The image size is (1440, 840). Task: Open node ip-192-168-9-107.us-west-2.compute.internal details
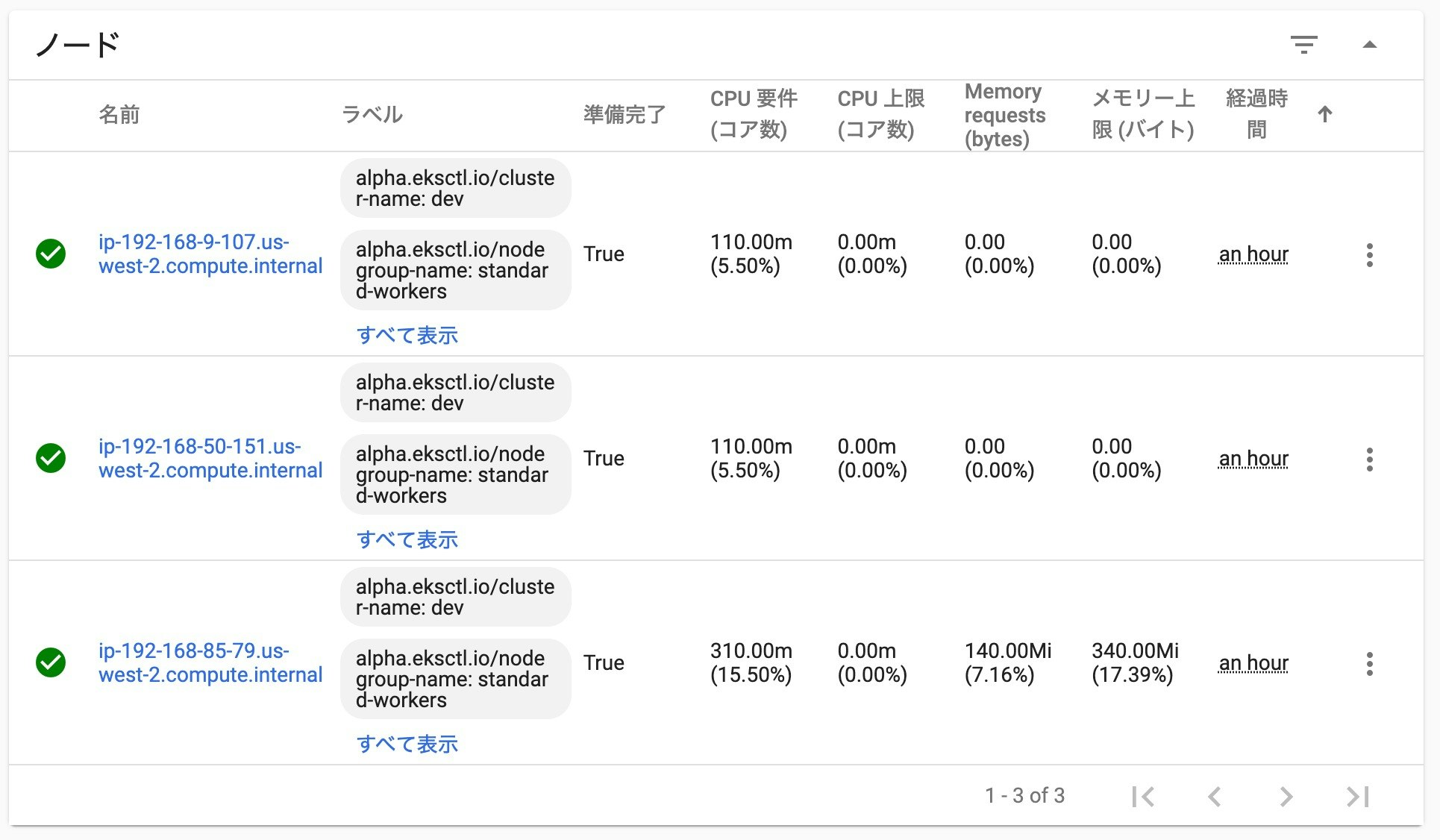(x=210, y=254)
